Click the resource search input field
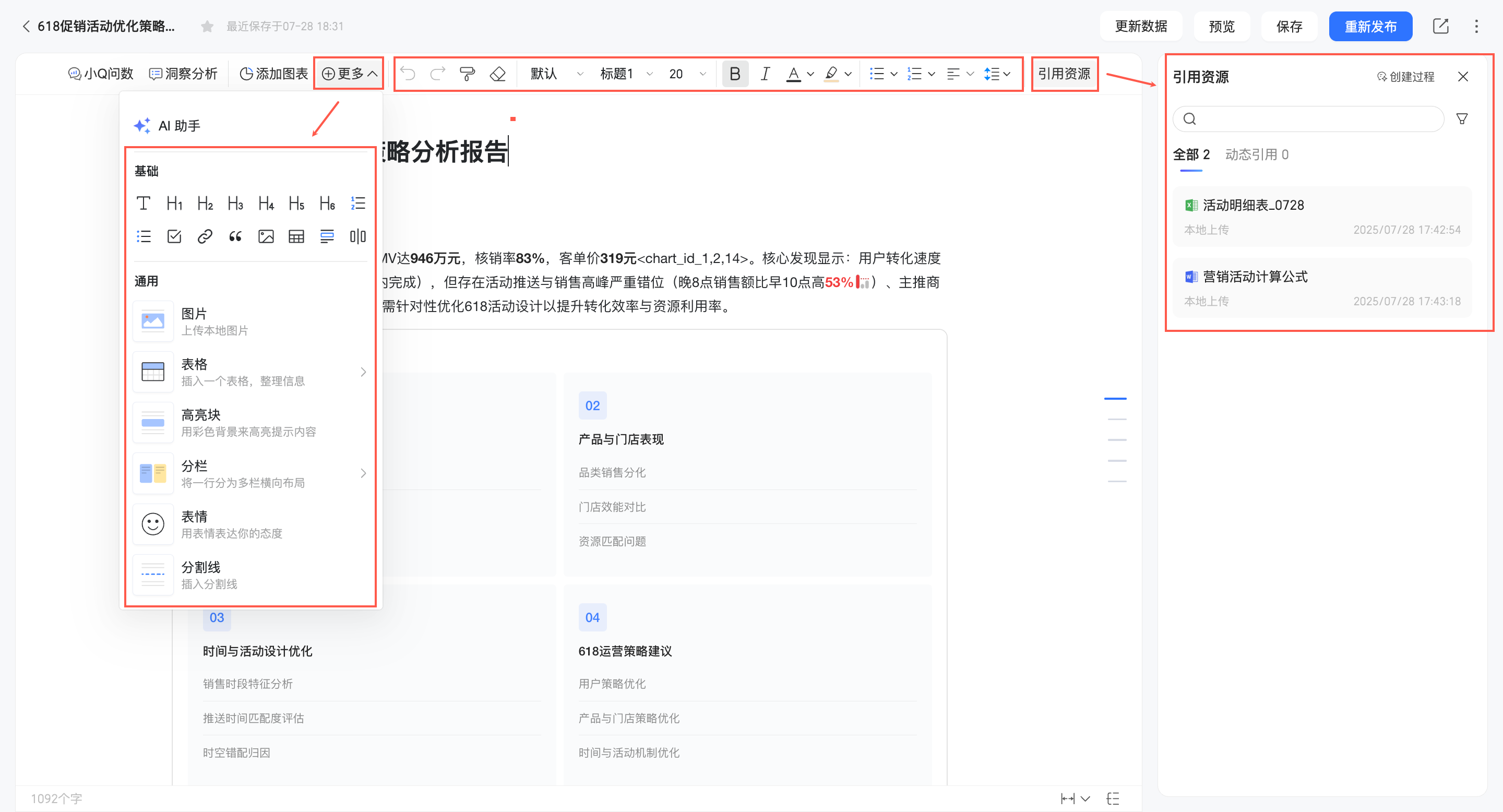 1313,119
